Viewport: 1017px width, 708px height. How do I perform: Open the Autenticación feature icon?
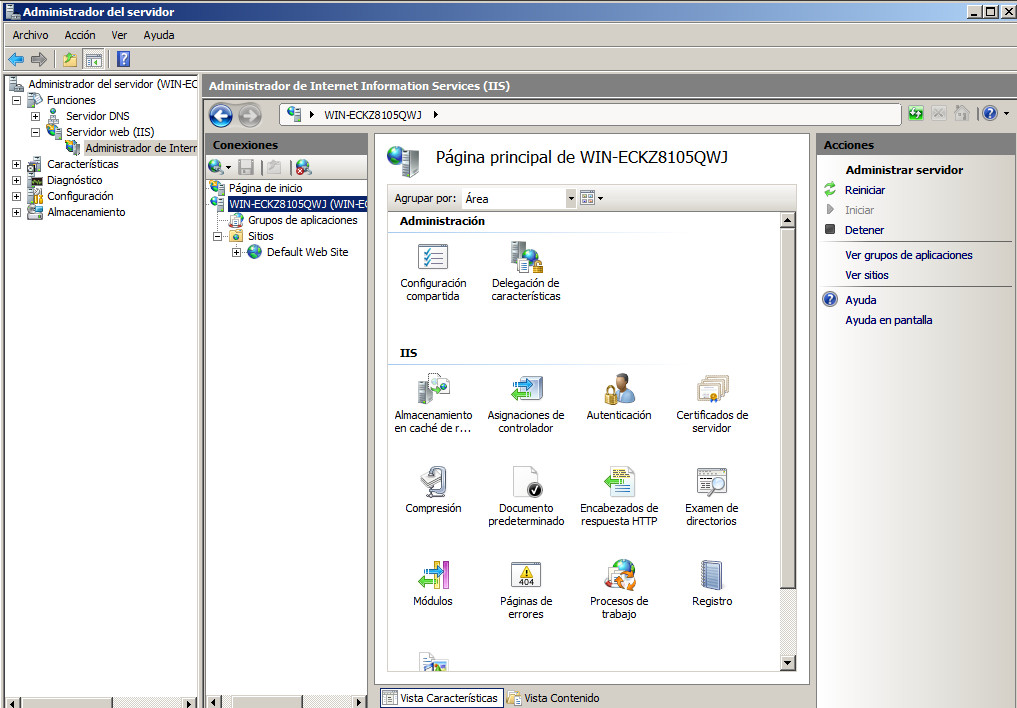click(618, 389)
